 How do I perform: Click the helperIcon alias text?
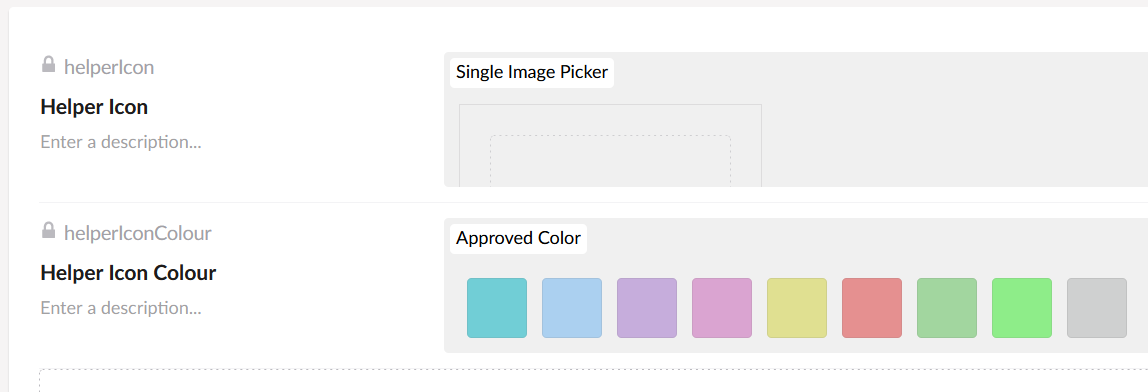pyautogui.click(x=109, y=67)
